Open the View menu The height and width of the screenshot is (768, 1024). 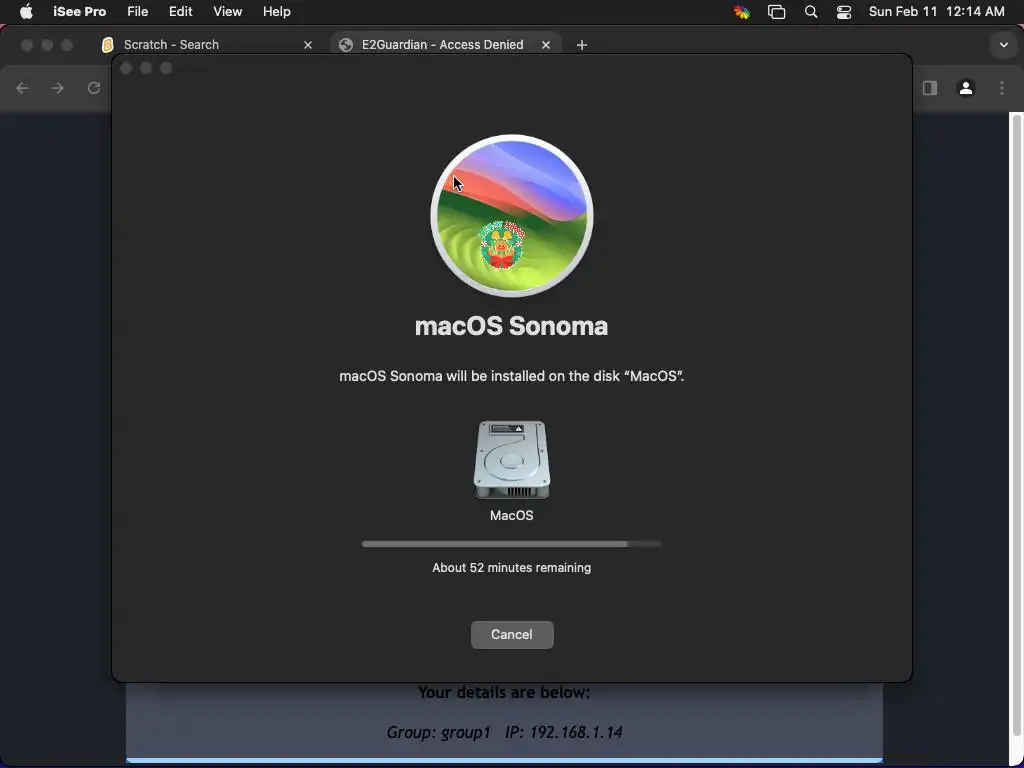227,12
